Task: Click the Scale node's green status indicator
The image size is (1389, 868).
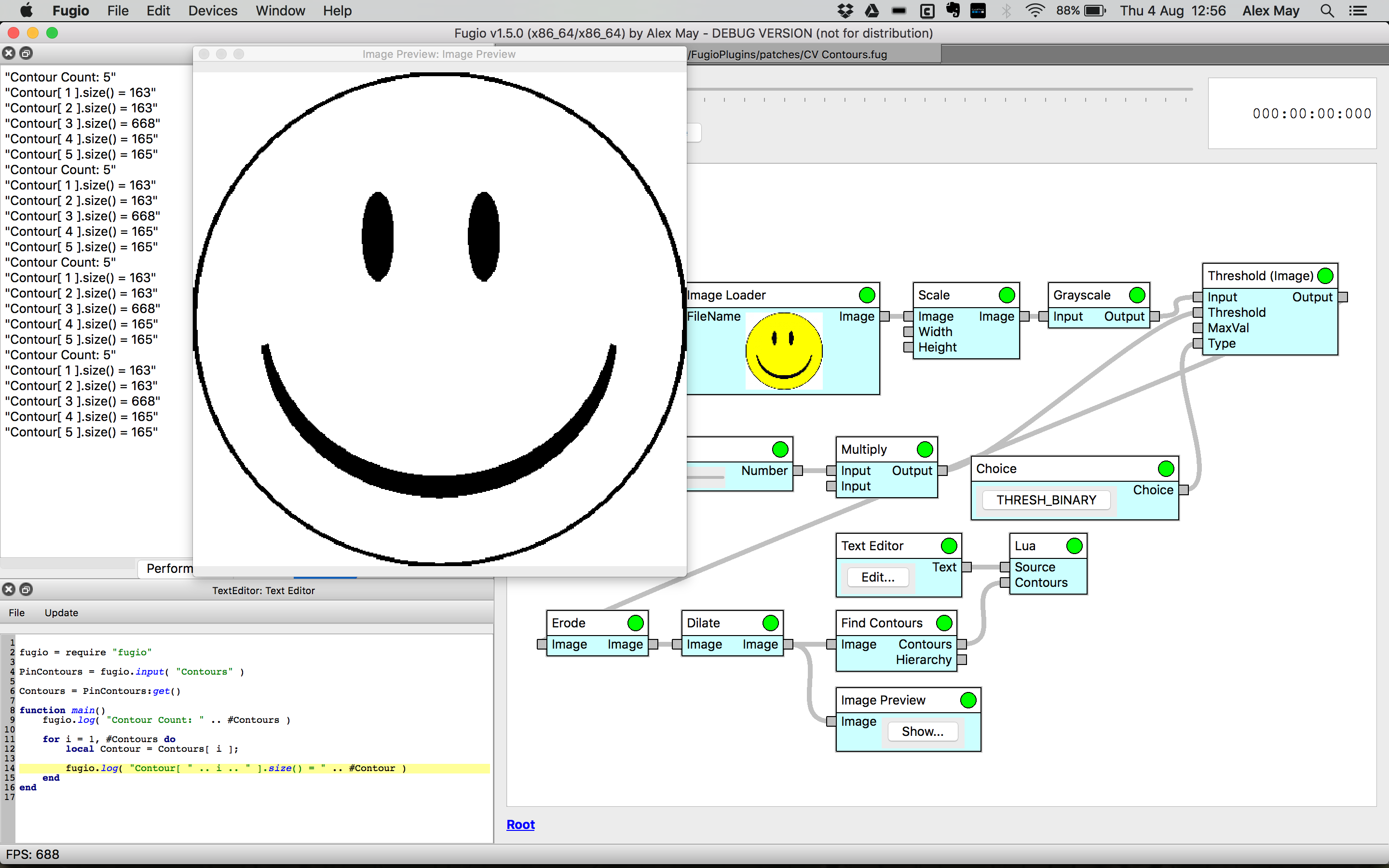Action: tap(1007, 295)
